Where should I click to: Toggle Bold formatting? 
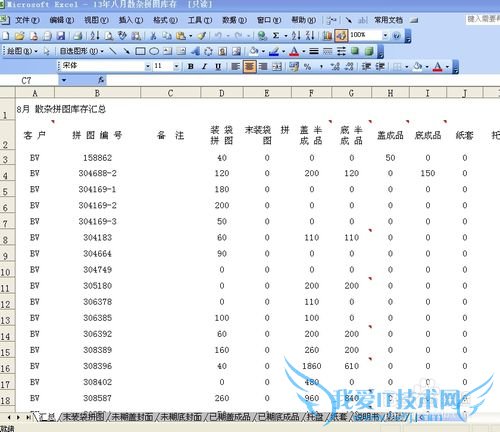[x=191, y=66]
